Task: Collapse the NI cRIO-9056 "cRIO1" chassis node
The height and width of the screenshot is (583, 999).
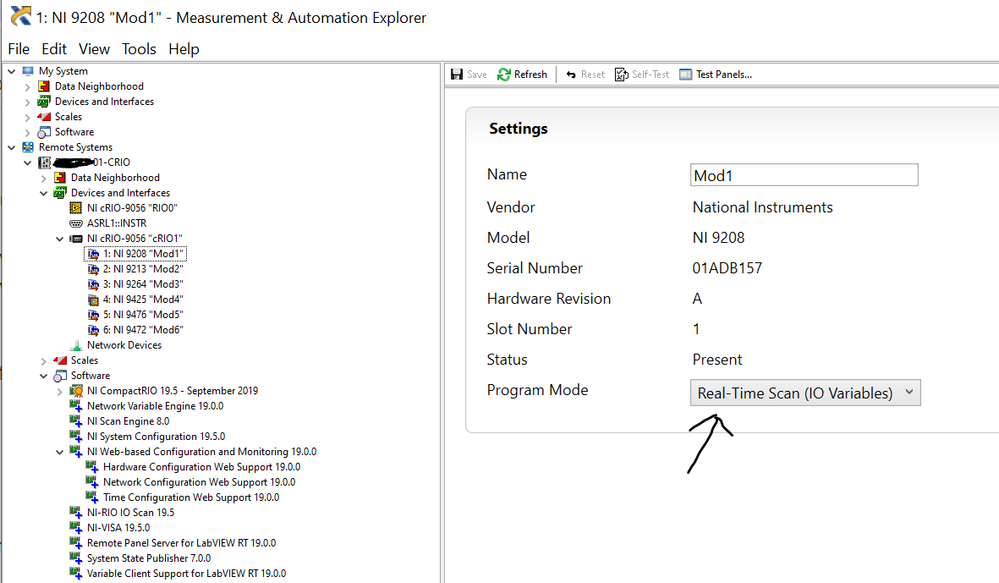Action: 59,239
